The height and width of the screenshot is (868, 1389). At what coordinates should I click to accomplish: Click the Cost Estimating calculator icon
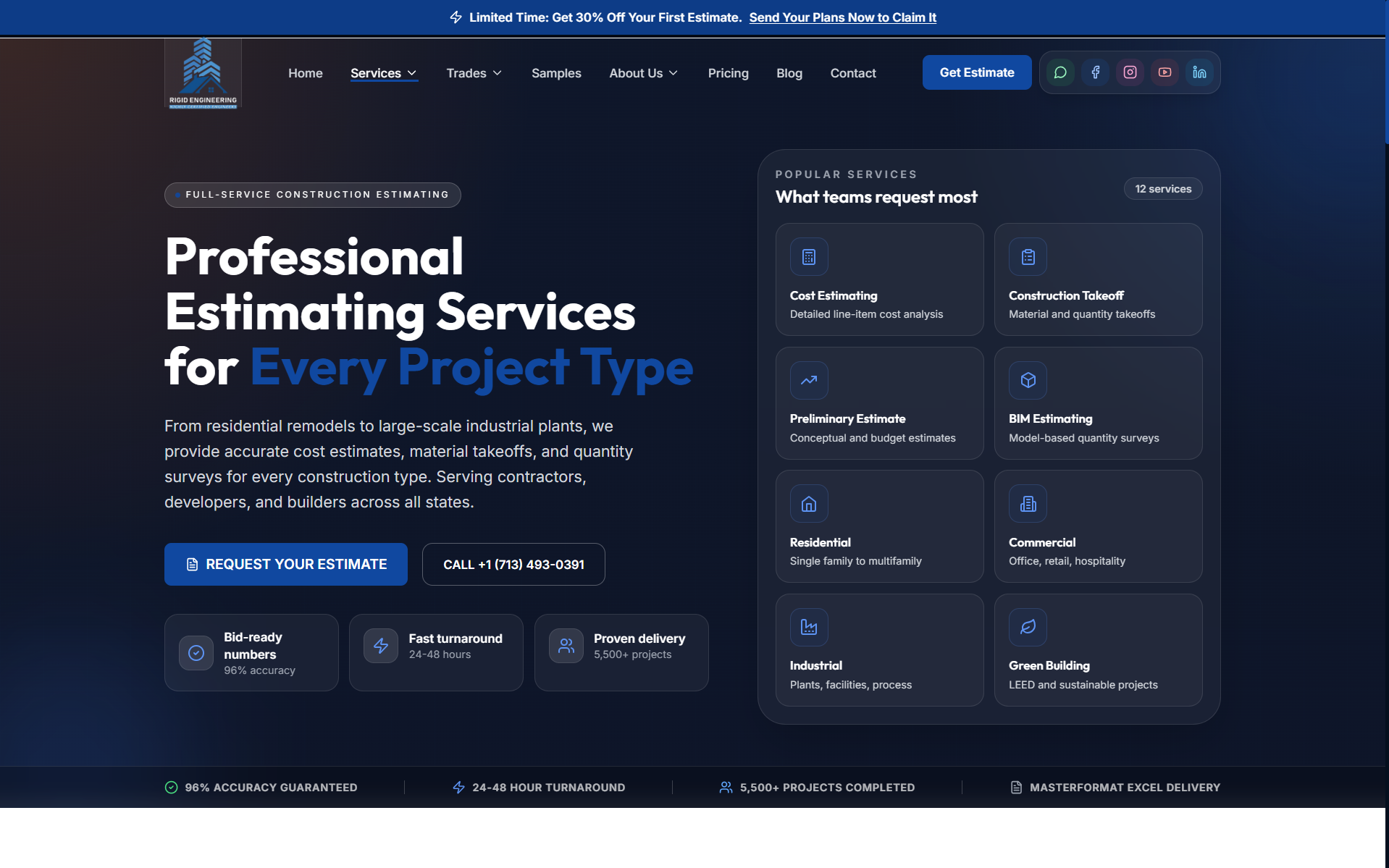(809, 257)
